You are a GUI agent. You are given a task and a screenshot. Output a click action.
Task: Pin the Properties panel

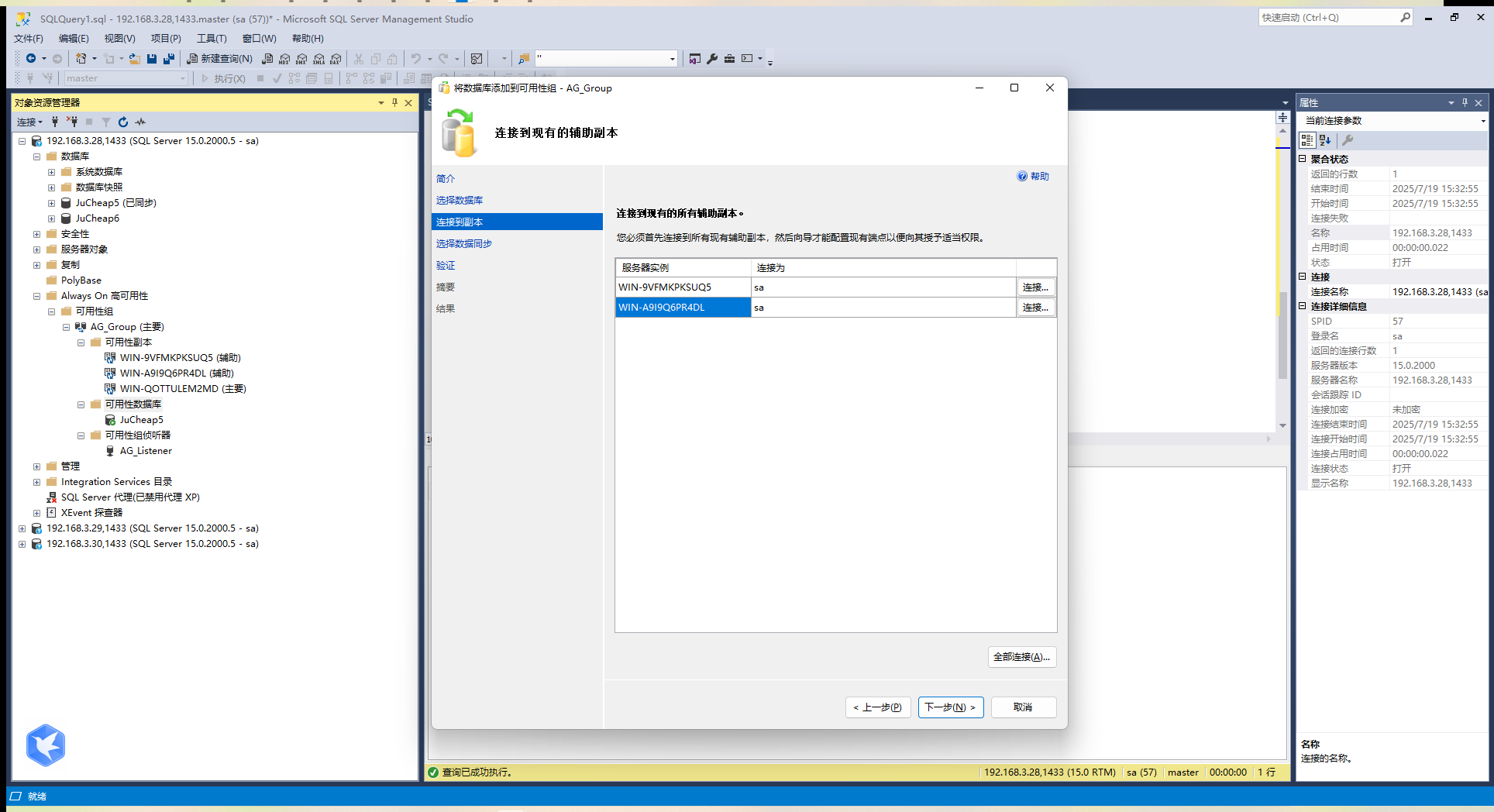point(1465,102)
